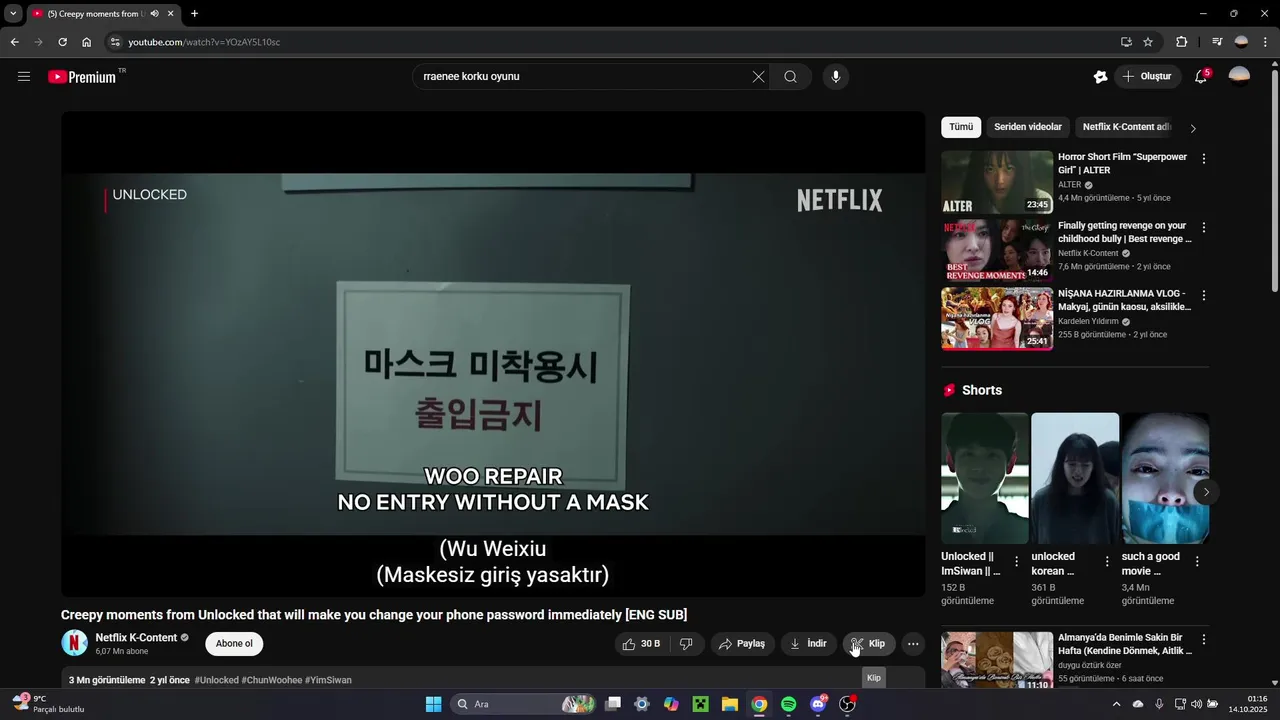This screenshot has width=1280, height=720.
Task: Go to browser home page icon
Action: coord(86,42)
